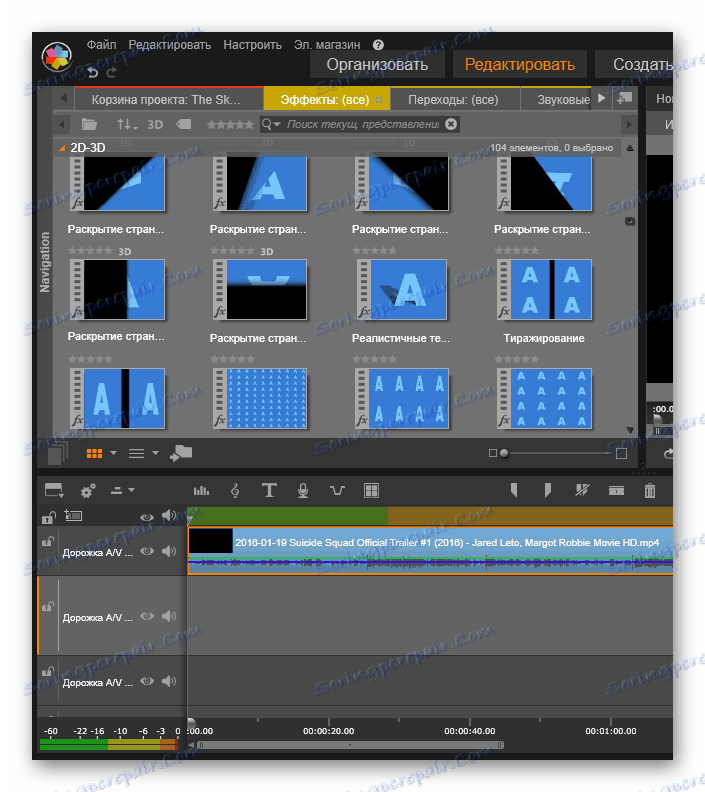Select the Реалистичные те... effect thumbnail
The image size is (705, 792).
pyautogui.click(x=401, y=289)
